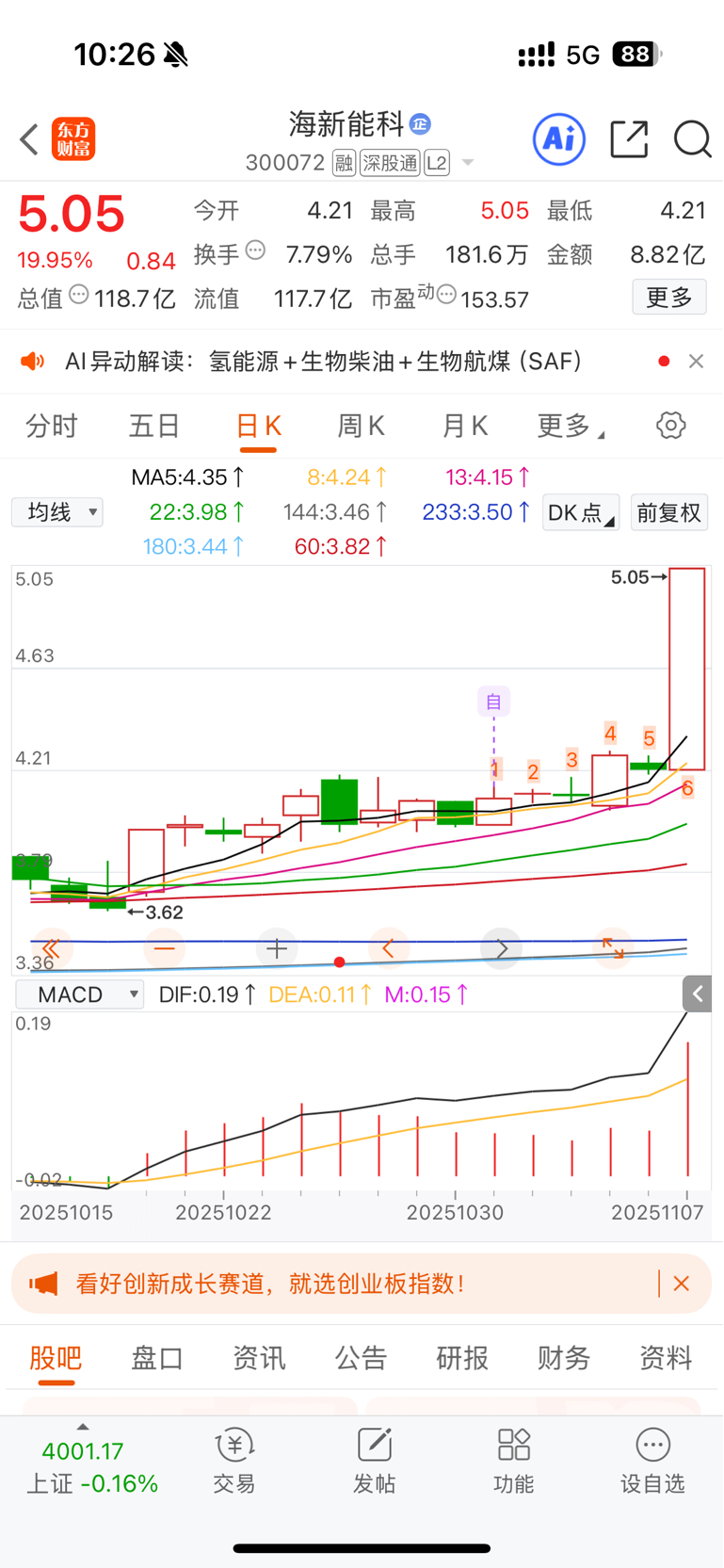Tap the MA5:4.35 value
Image resolution: width=724 pixels, height=1568 pixels.
[187, 477]
